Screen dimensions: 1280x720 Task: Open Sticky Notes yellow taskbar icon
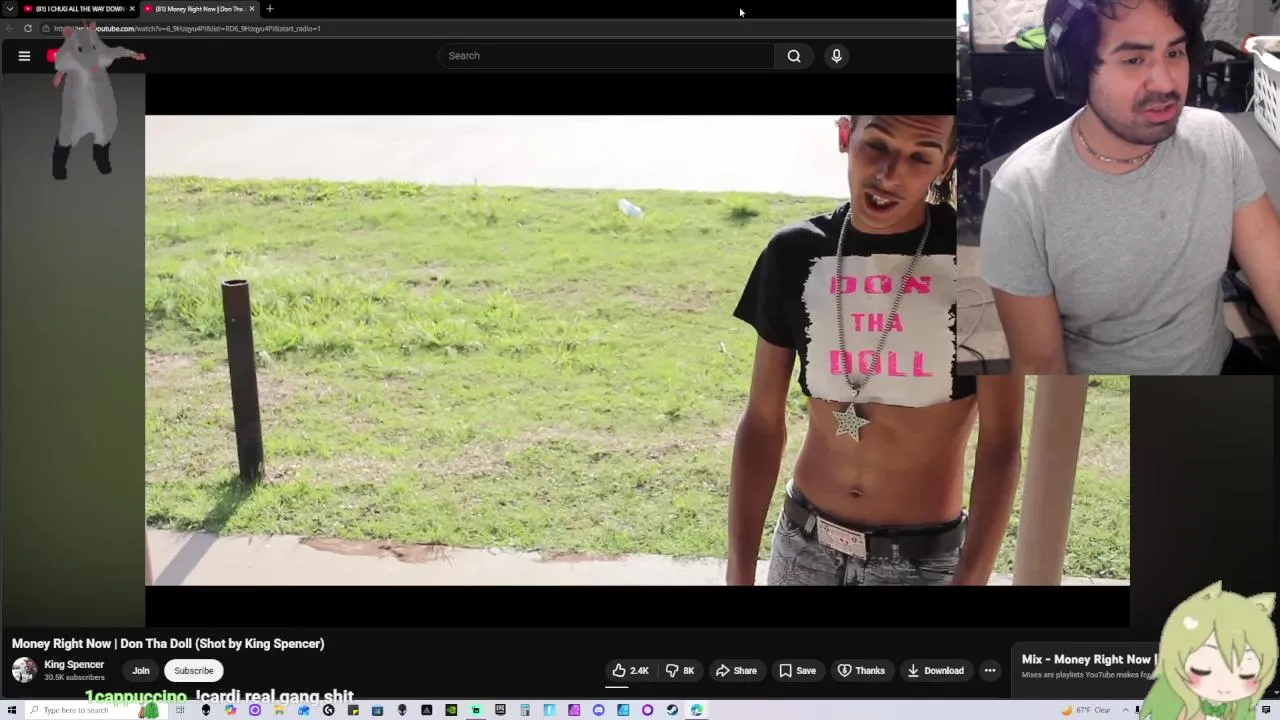point(353,710)
